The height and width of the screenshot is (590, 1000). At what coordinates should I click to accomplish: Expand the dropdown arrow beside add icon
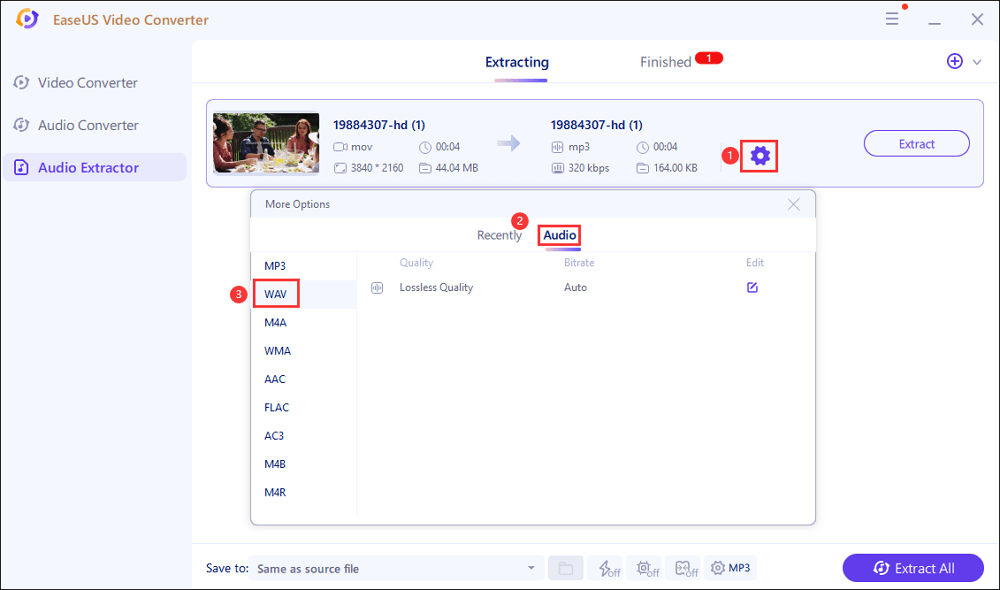coord(976,63)
